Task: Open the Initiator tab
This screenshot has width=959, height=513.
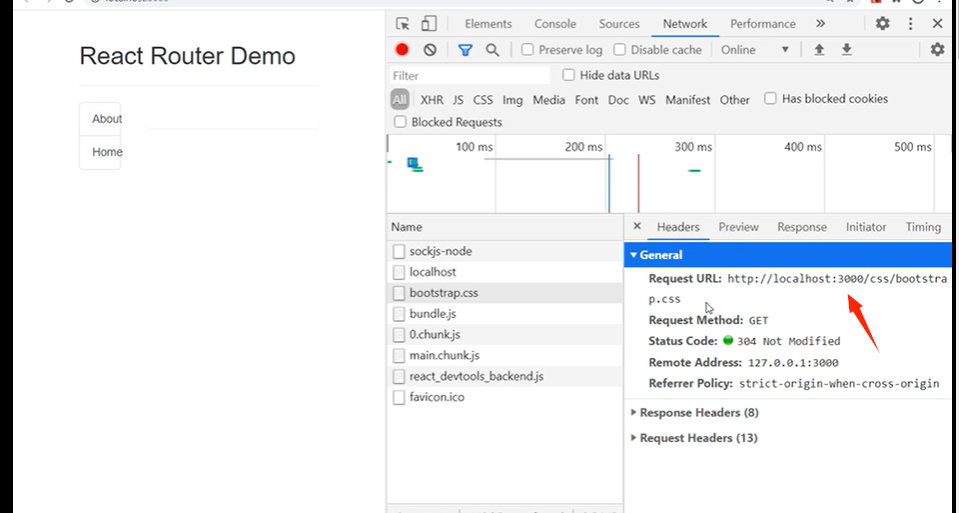Action: (x=865, y=227)
